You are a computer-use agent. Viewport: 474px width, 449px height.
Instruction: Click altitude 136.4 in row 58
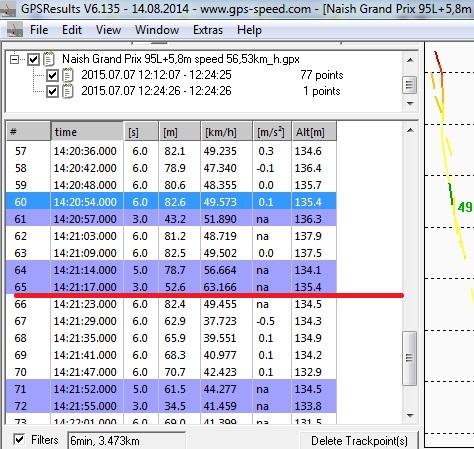pos(308,168)
